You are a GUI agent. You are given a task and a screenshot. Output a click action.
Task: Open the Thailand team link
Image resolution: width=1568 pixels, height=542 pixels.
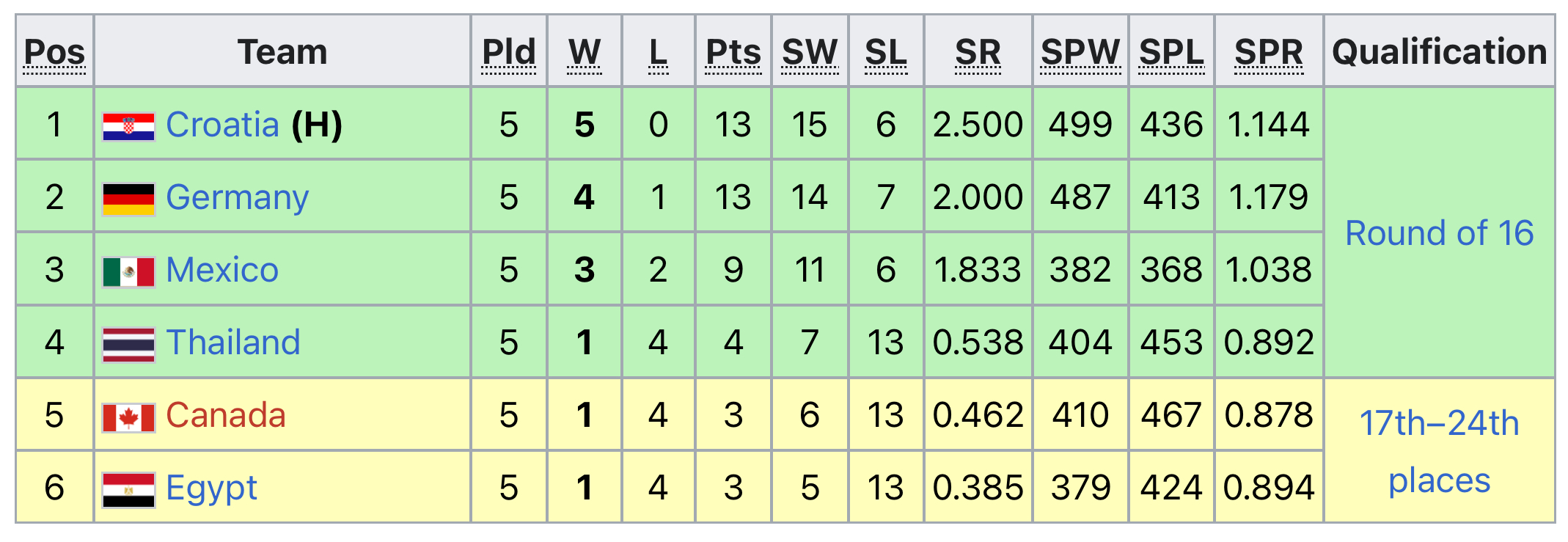click(233, 343)
